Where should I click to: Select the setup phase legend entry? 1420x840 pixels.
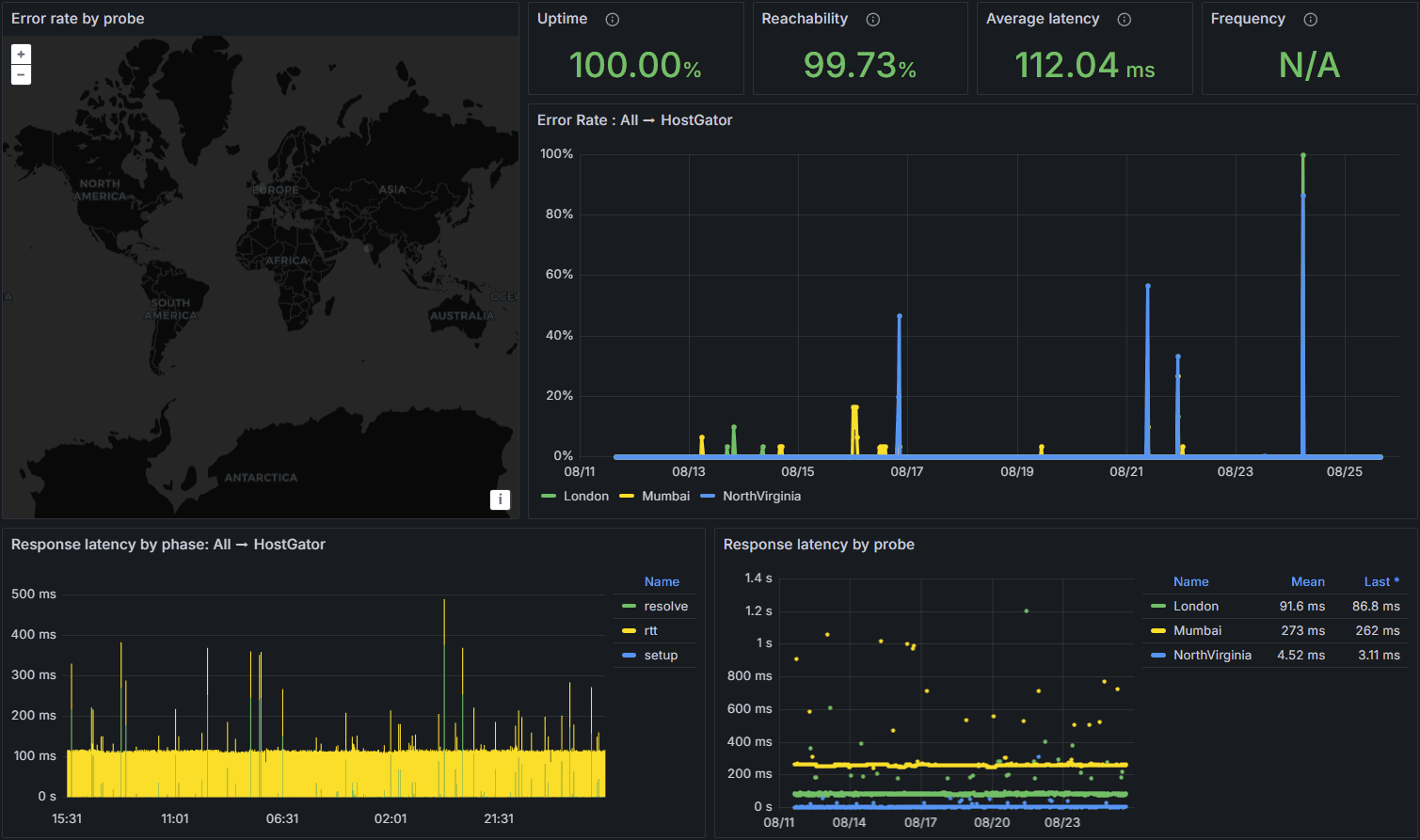click(x=661, y=656)
